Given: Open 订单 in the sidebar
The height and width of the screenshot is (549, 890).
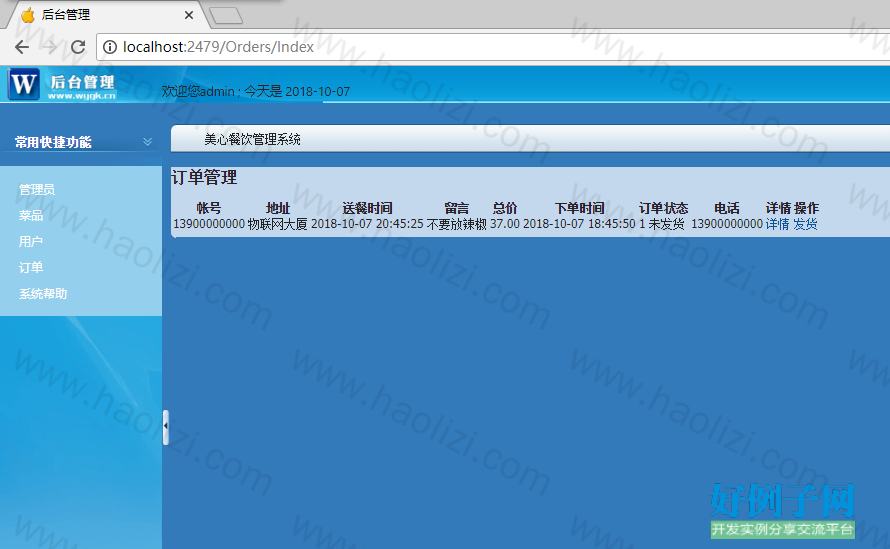Looking at the screenshot, I should click(31, 267).
